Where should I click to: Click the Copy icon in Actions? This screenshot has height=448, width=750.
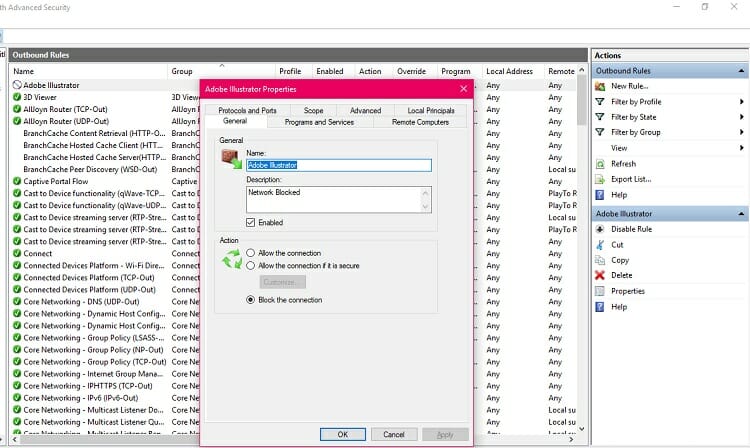(x=600, y=260)
